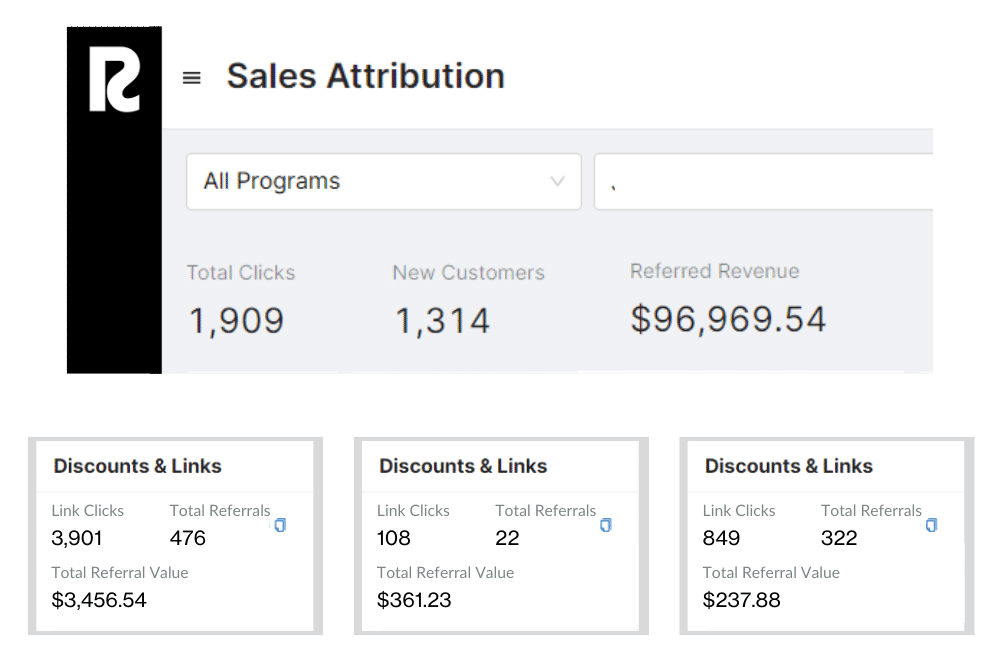Click copy icon in card with 322 referrals
The height and width of the screenshot is (667, 1000).
[931, 525]
